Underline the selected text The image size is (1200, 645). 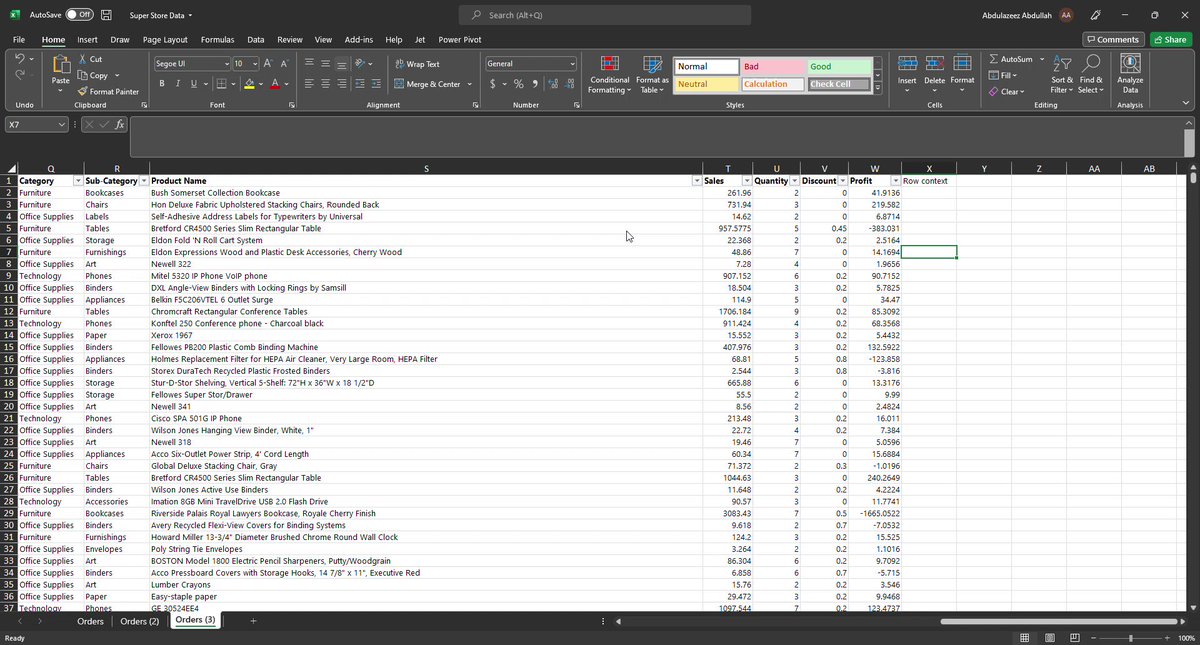pyautogui.click(x=192, y=84)
